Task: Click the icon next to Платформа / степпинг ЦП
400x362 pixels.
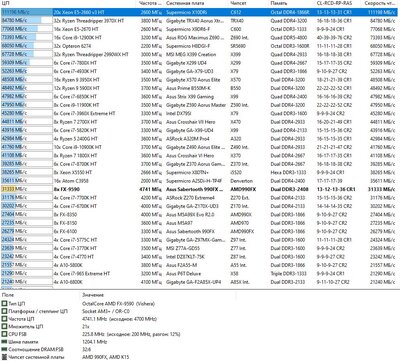Action: [4, 311]
